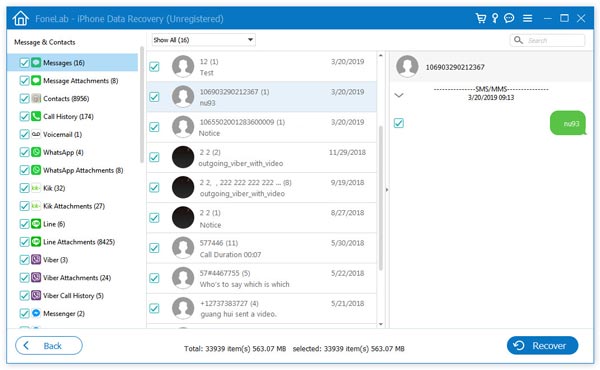
Task: Click the Viber Call History icon
Action: pyautogui.click(x=36, y=295)
